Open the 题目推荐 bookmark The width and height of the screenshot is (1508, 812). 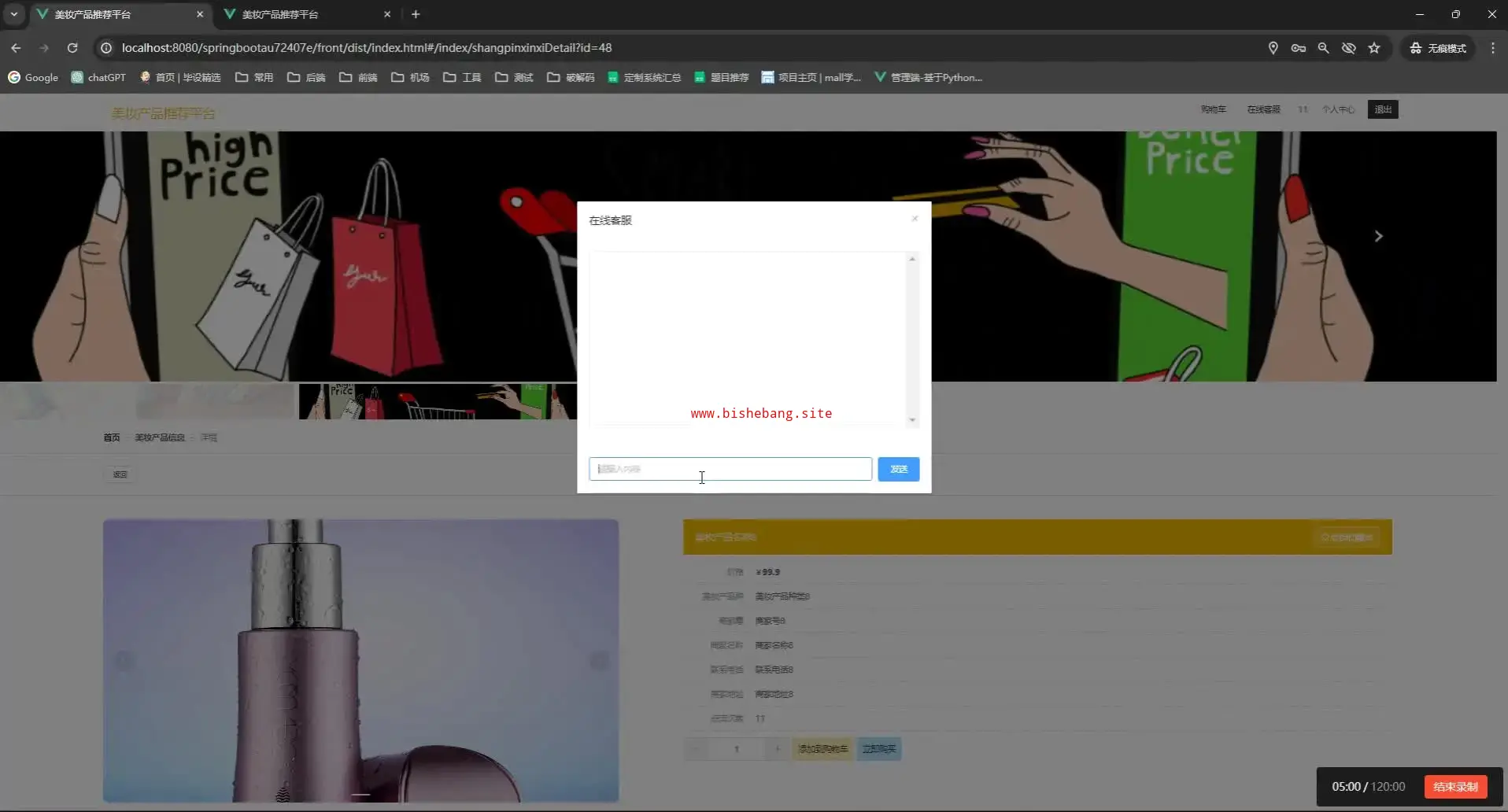point(722,78)
